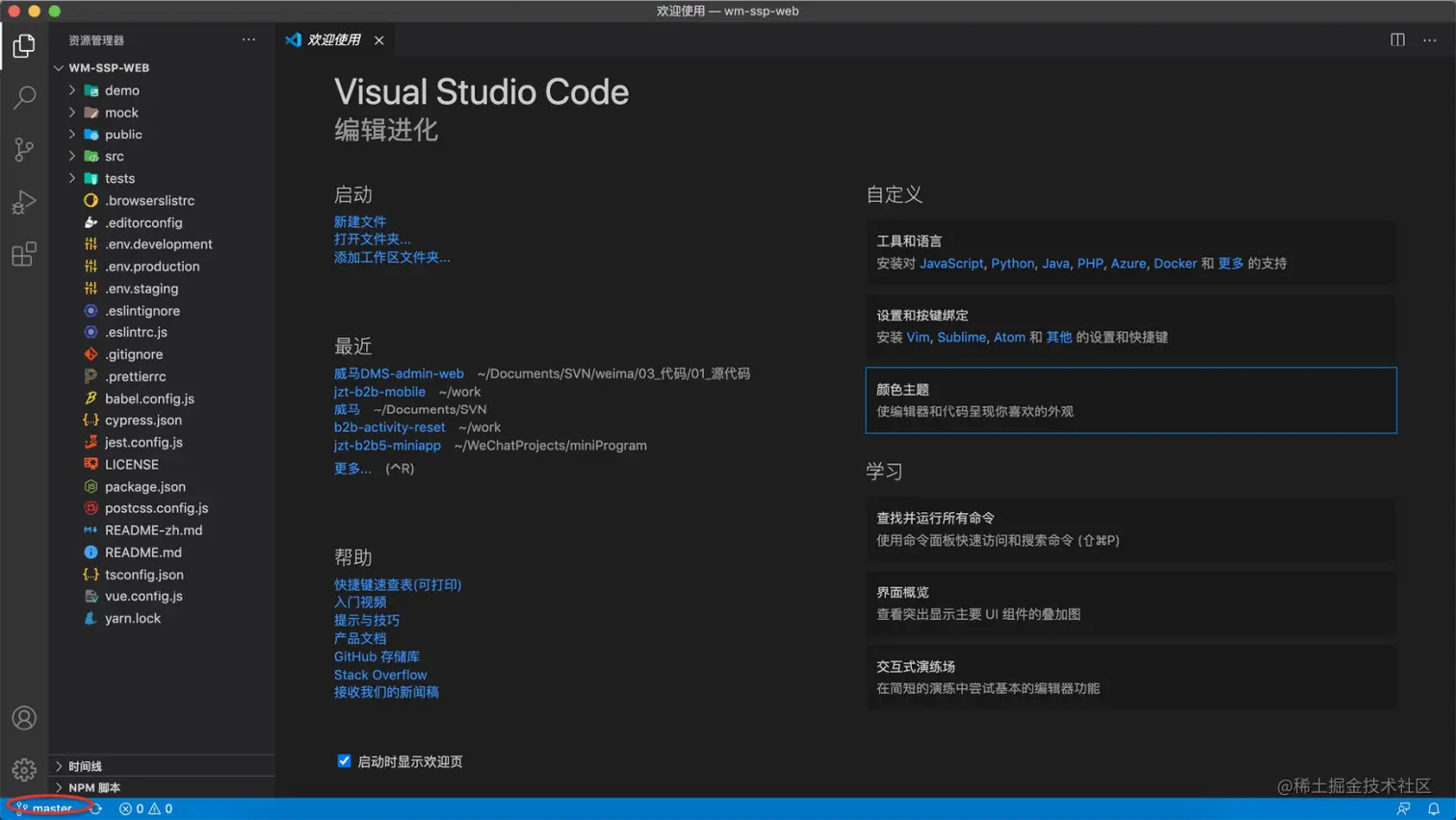
Task: Click the 更多... recent projects link
Action: point(352,469)
